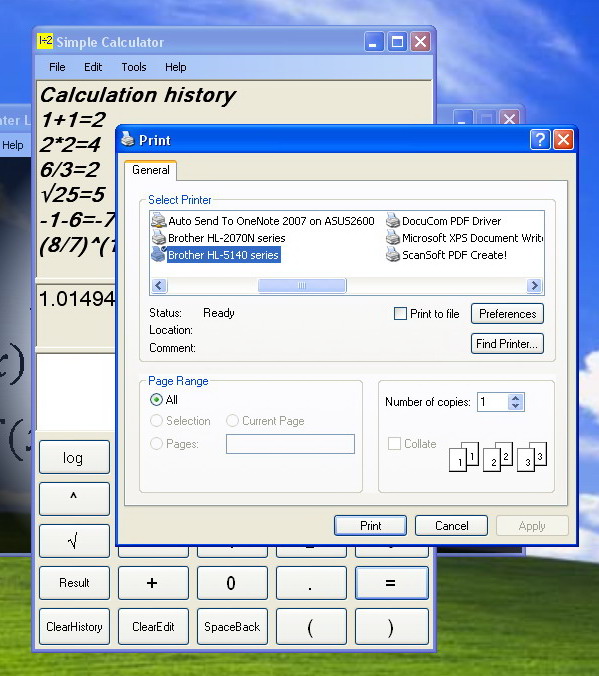
Task: Select the DocuCom PDF Driver printer name
Action: [451, 221]
